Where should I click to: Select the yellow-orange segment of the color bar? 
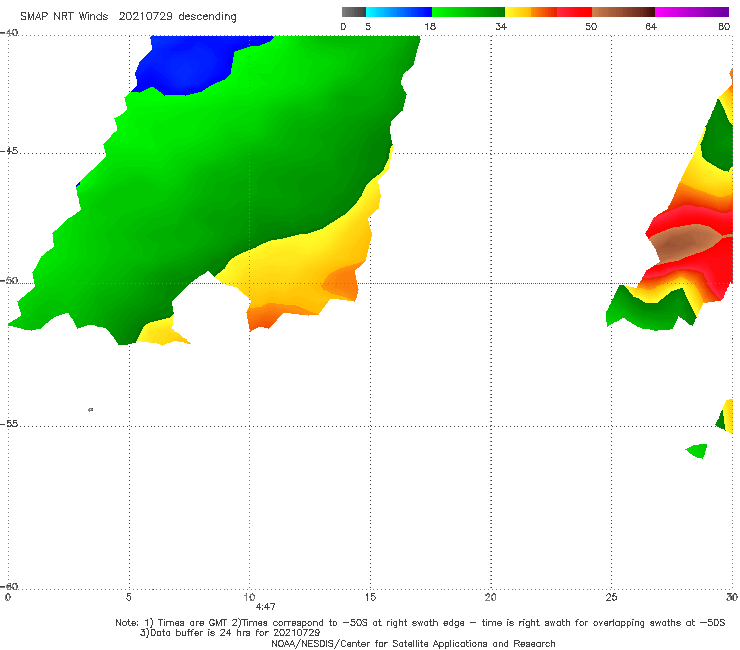tap(531, 12)
